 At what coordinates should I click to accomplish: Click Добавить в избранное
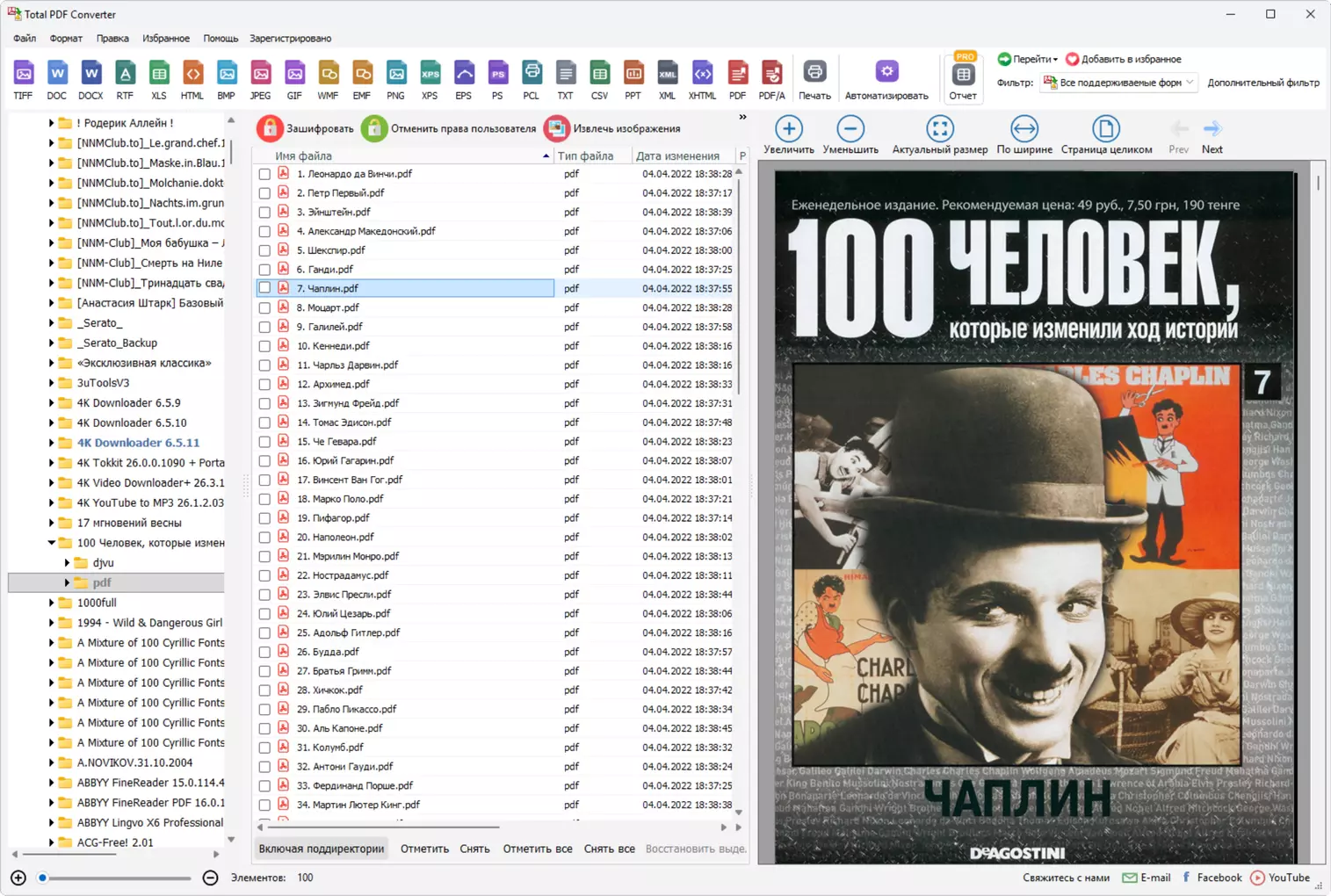1123,59
